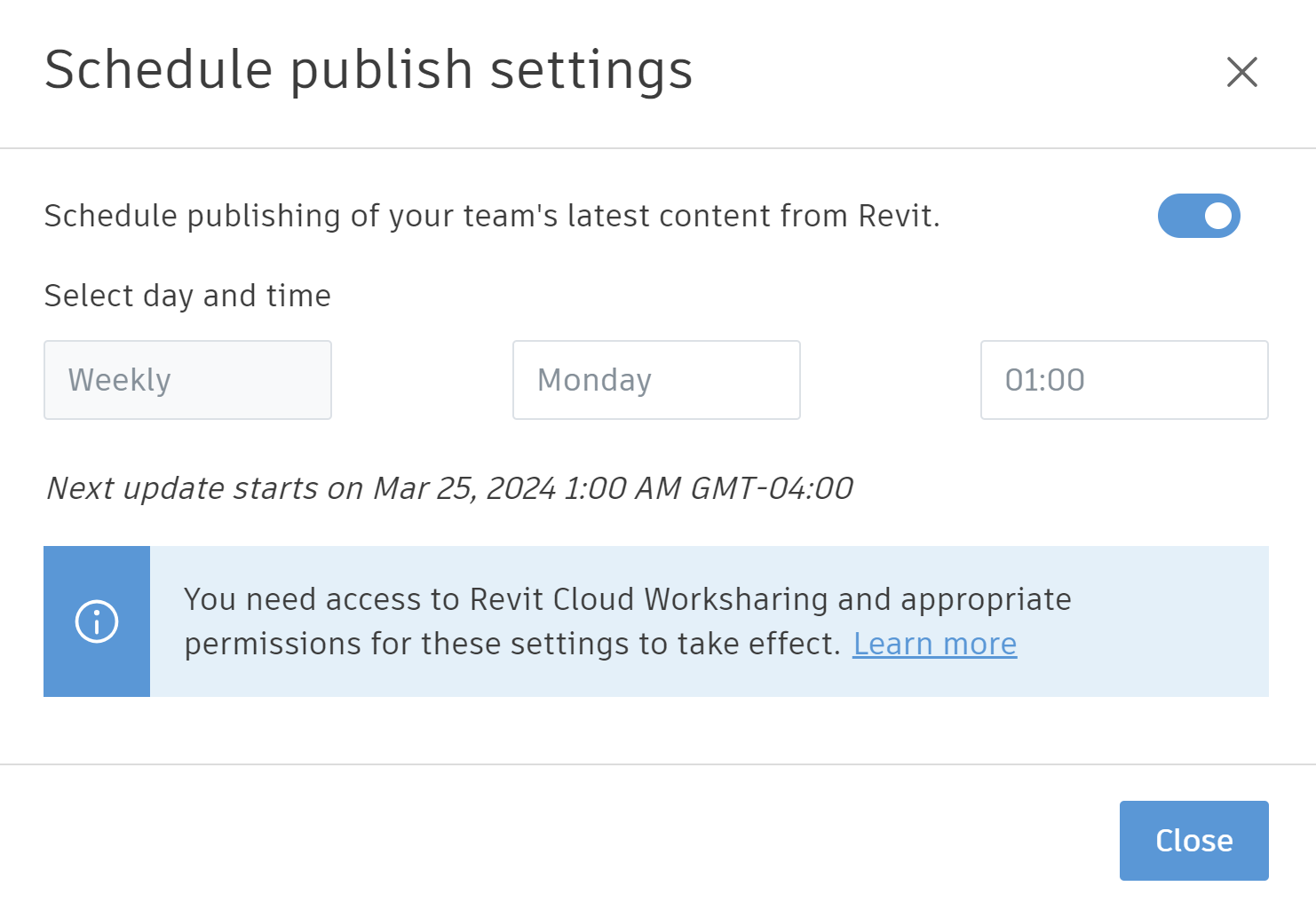Follow the Revit Cloud Worksharing Learn more link
The height and width of the screenshot is (910, 1316).
coord(934,643)
